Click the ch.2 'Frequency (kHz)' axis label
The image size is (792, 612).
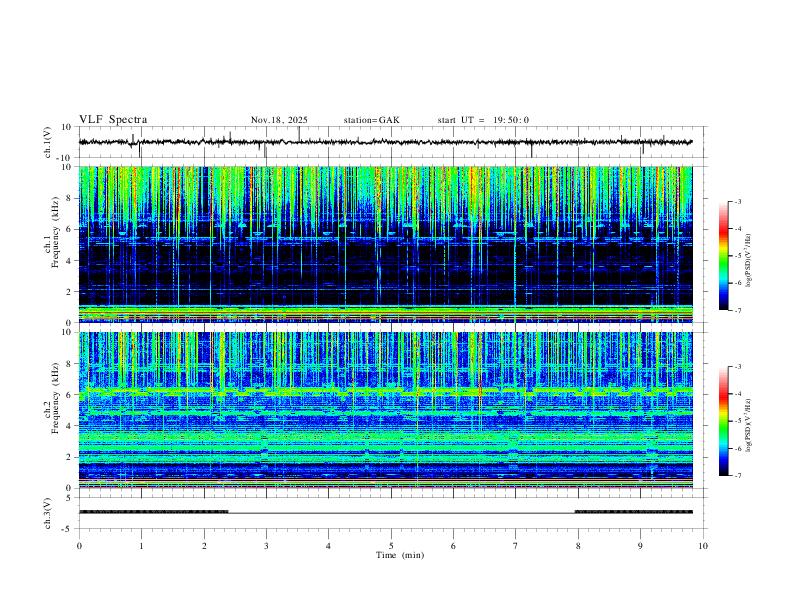[x=56, y=399]
